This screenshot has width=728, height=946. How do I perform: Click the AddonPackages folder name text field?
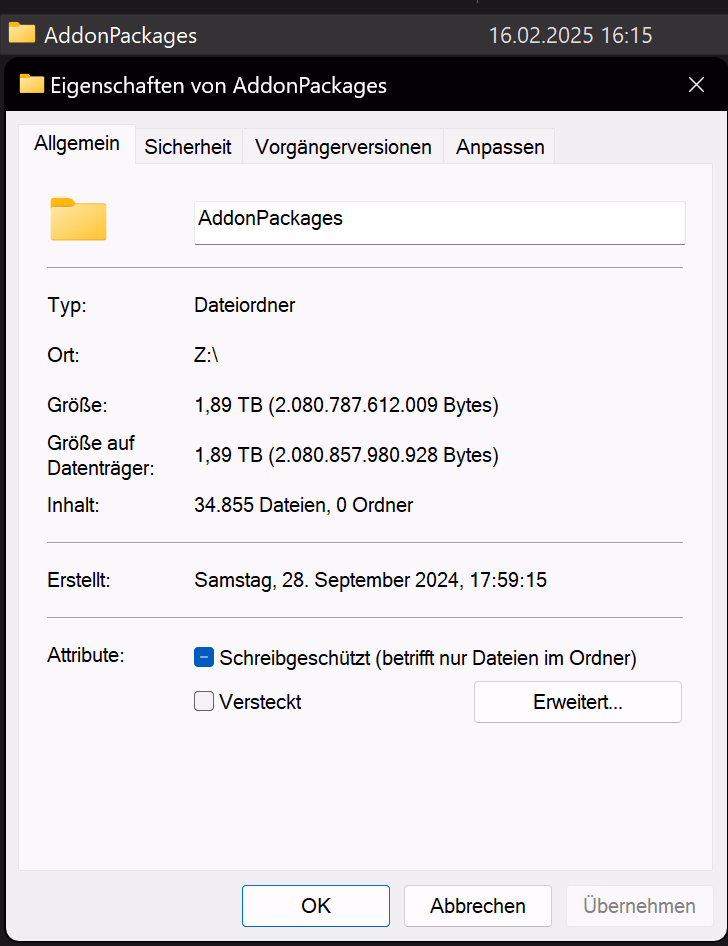pos(439,221)
